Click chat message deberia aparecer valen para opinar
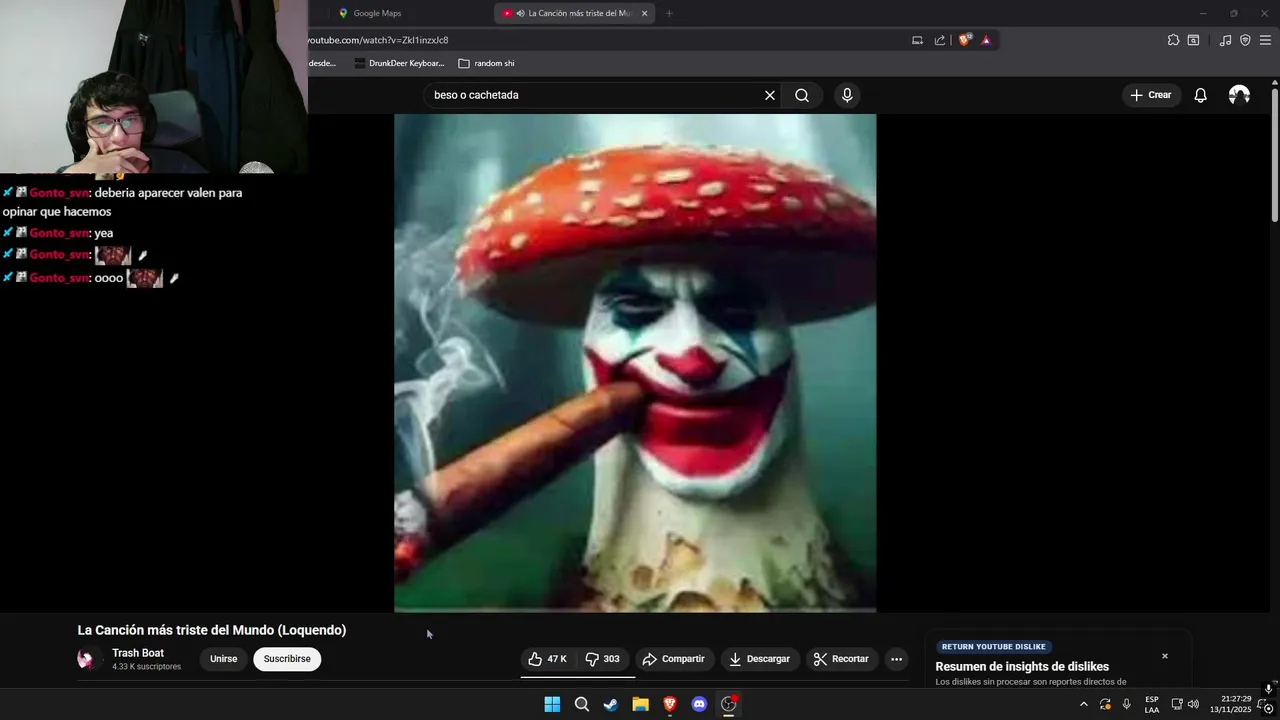 click(122, 202)
